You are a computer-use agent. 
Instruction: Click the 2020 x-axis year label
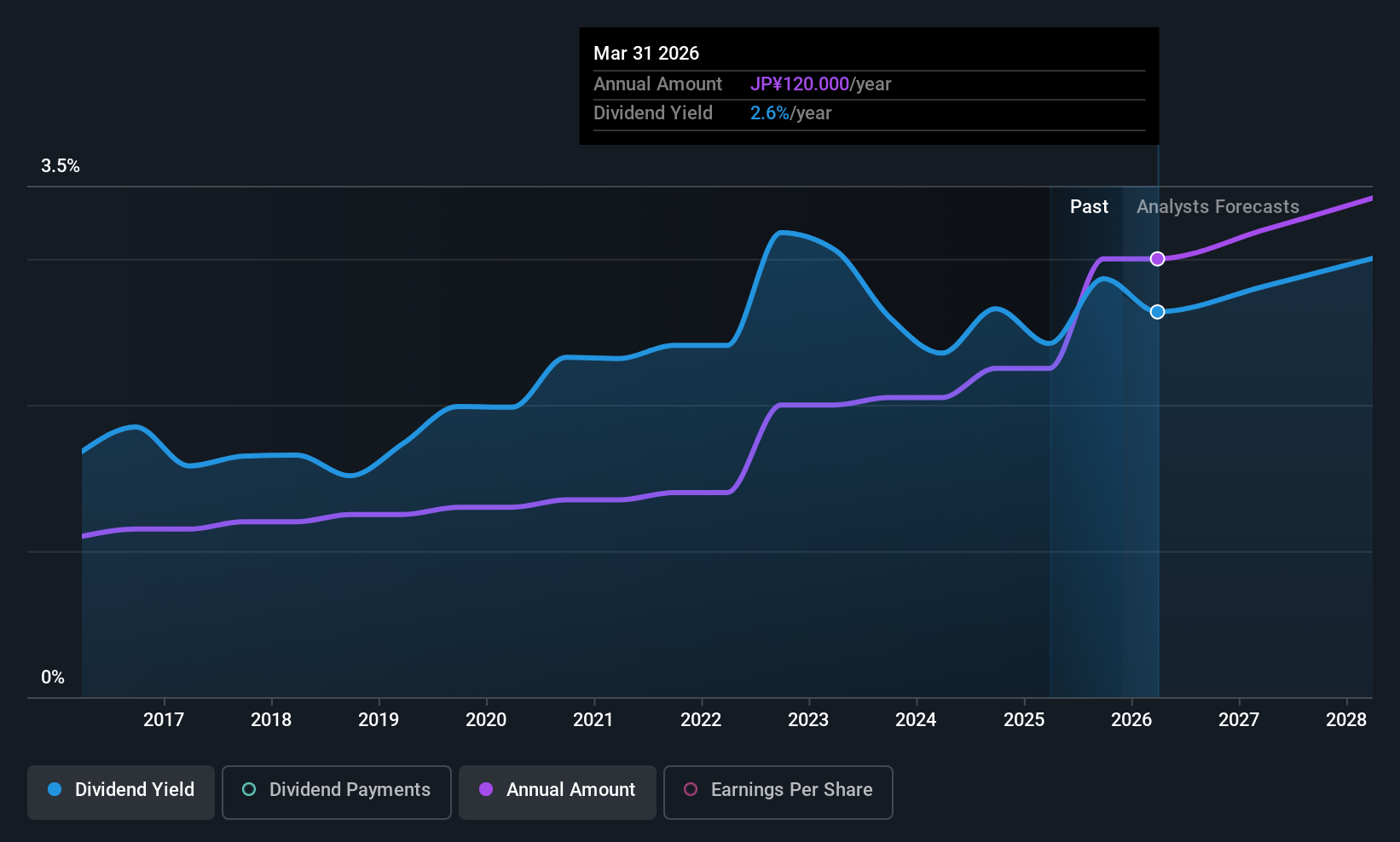(486, 720)
